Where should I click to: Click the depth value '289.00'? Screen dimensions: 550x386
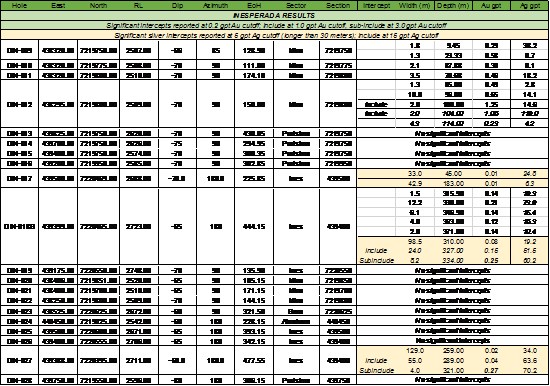(453, 360)
